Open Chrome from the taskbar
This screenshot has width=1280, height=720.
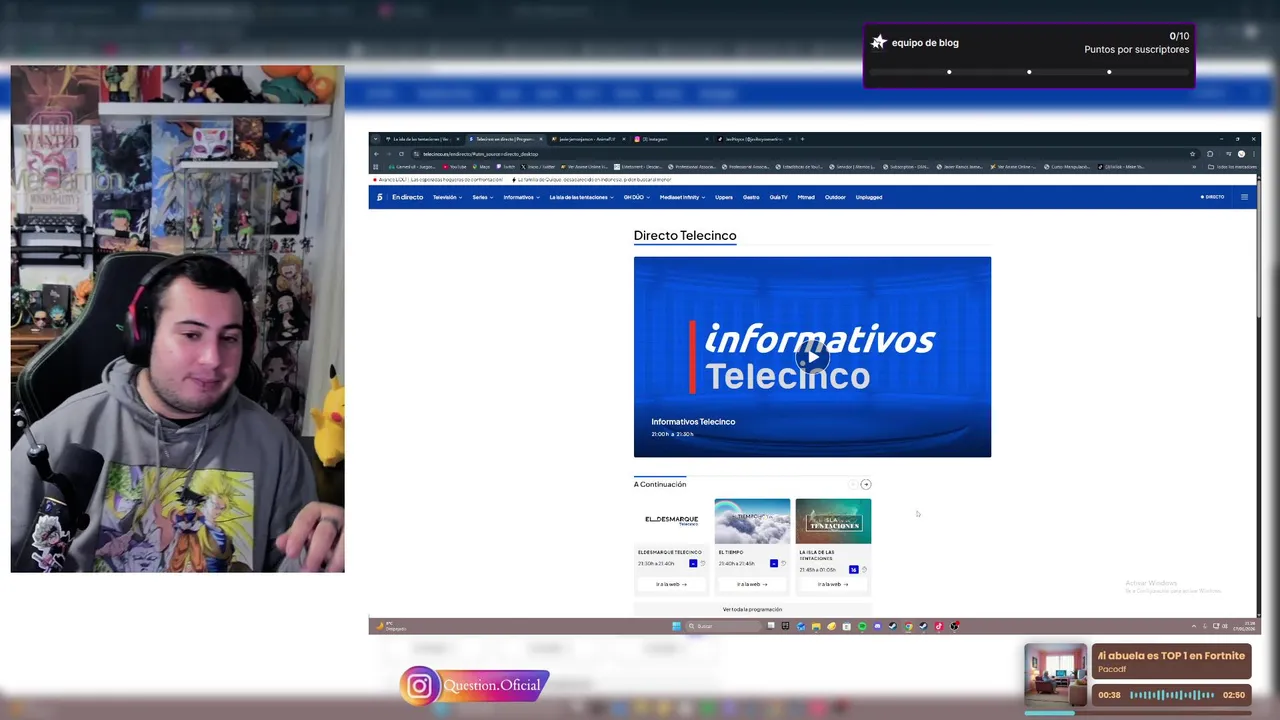pos(908,626)
